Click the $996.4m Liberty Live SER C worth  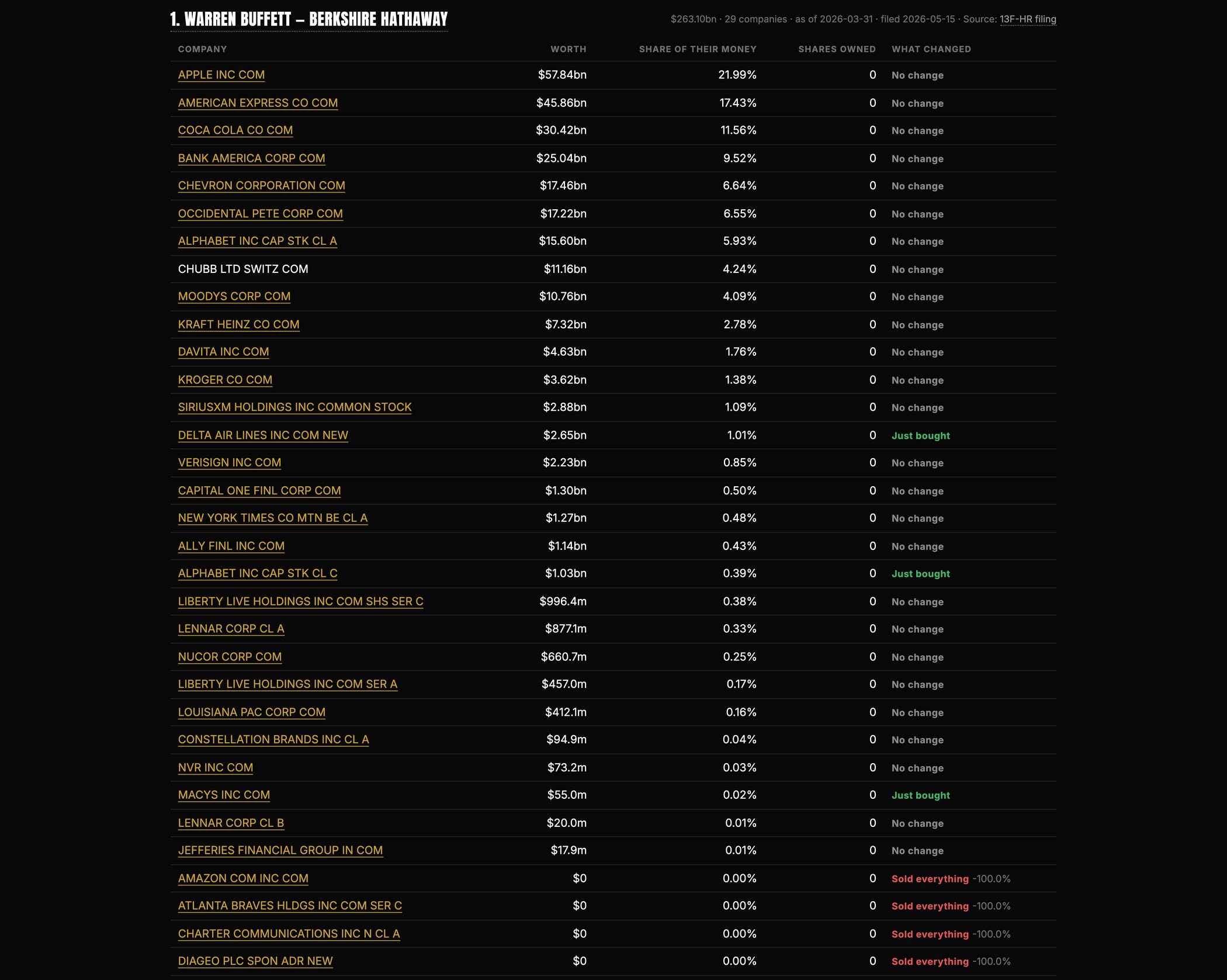[563, 601]
